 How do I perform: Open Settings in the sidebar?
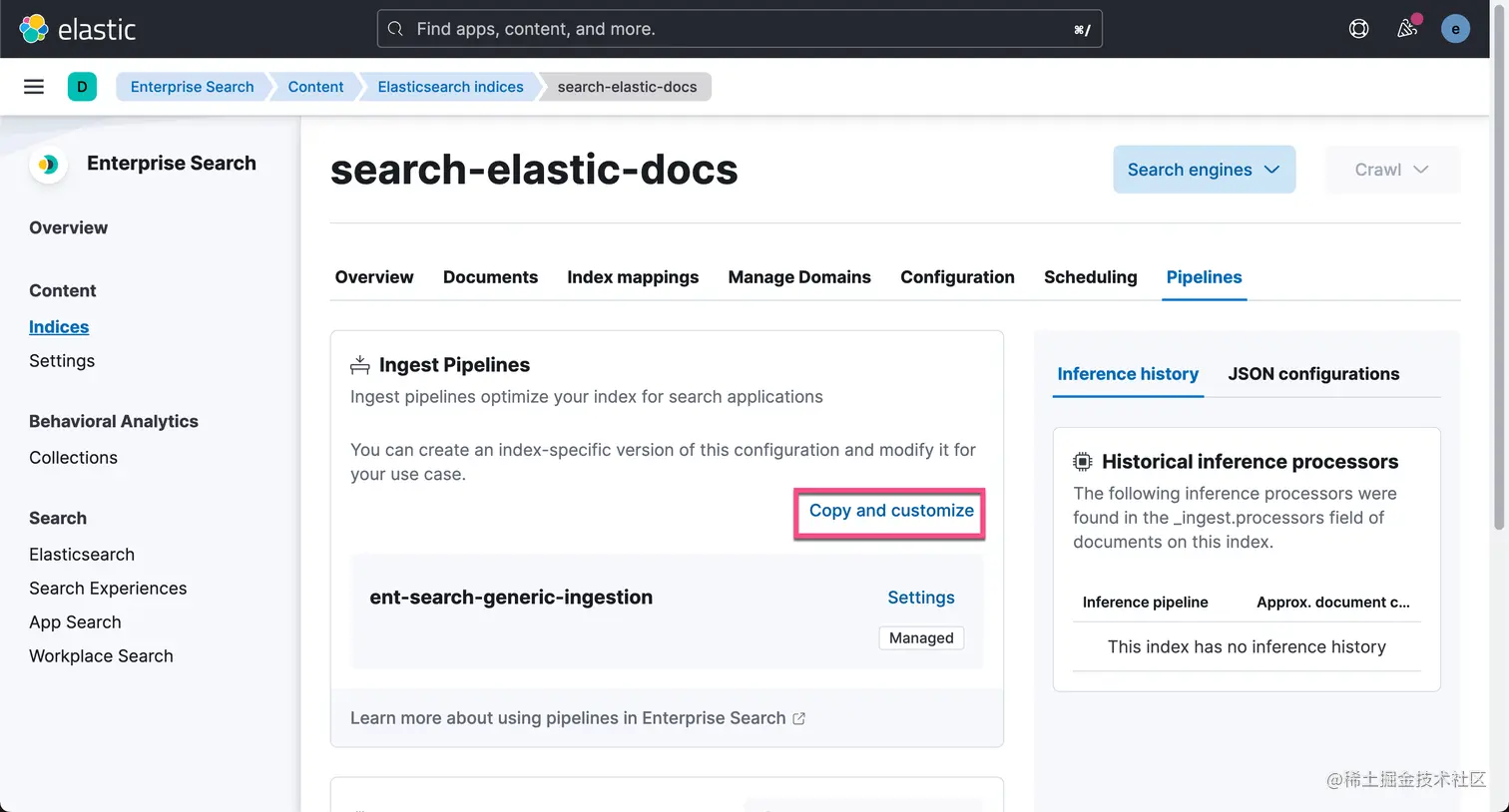[62, 361]
